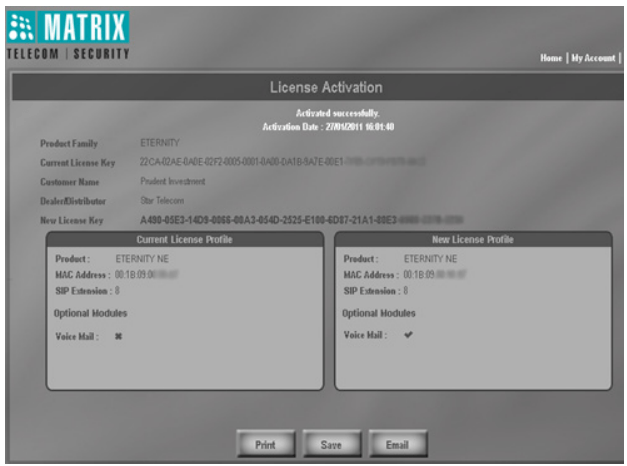Click the Matrix Telecom Security logo

click(x=68, y=36)
